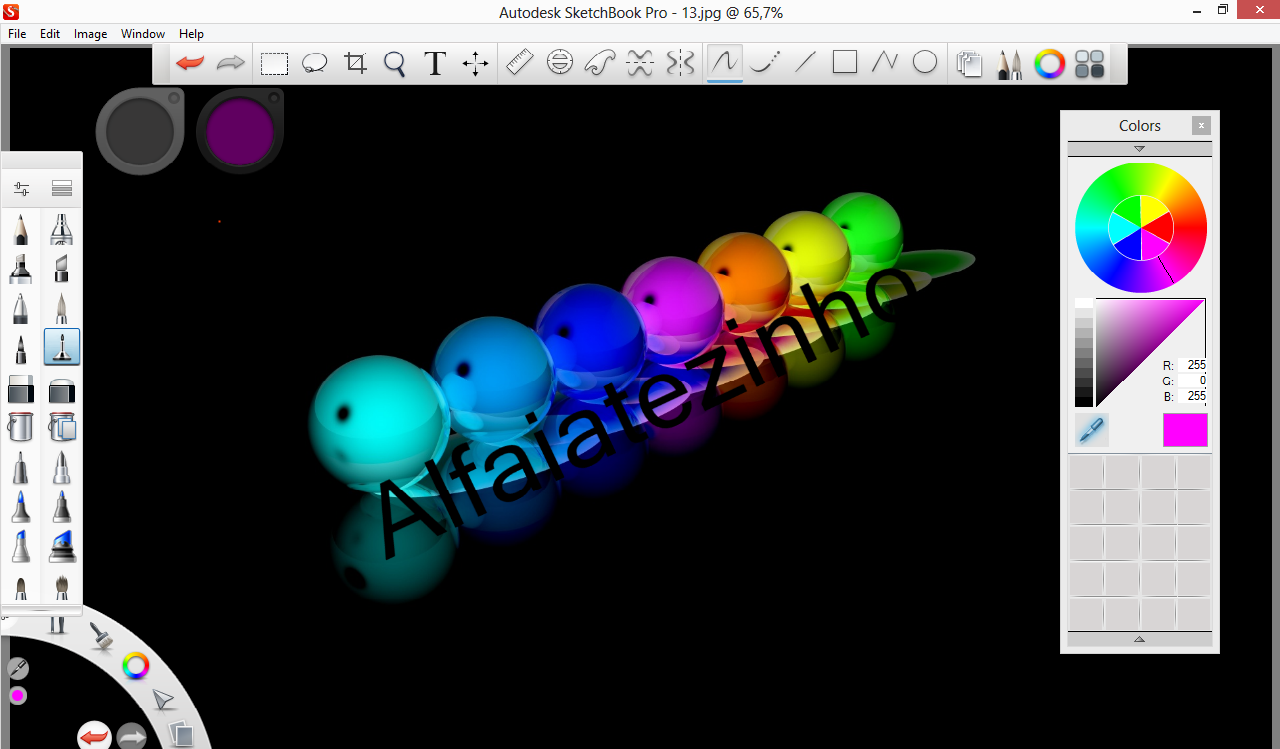Select the Soft Eraser
Screen dimensions: 1280x749
pos(62,388)
